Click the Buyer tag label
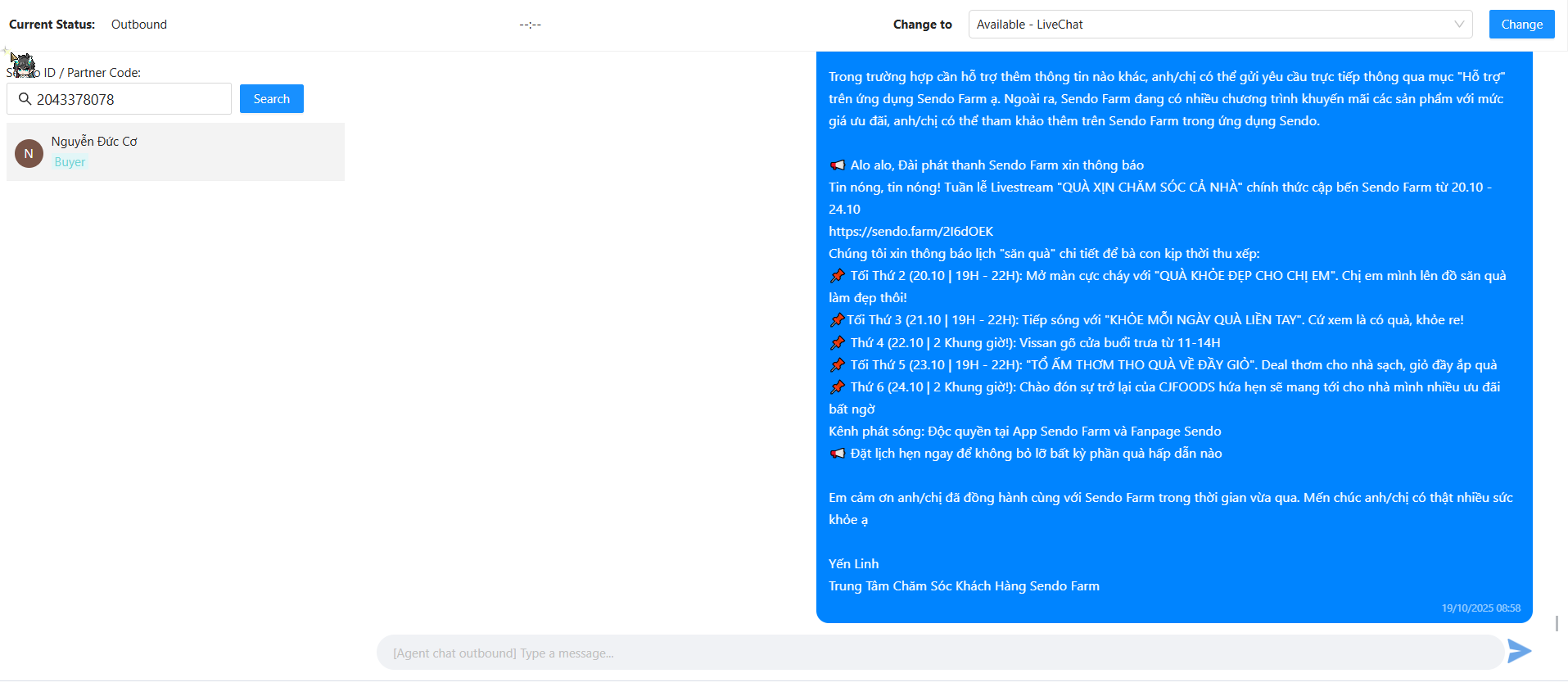This screenshot has height=687, width=1568. [x=70, y=162]
